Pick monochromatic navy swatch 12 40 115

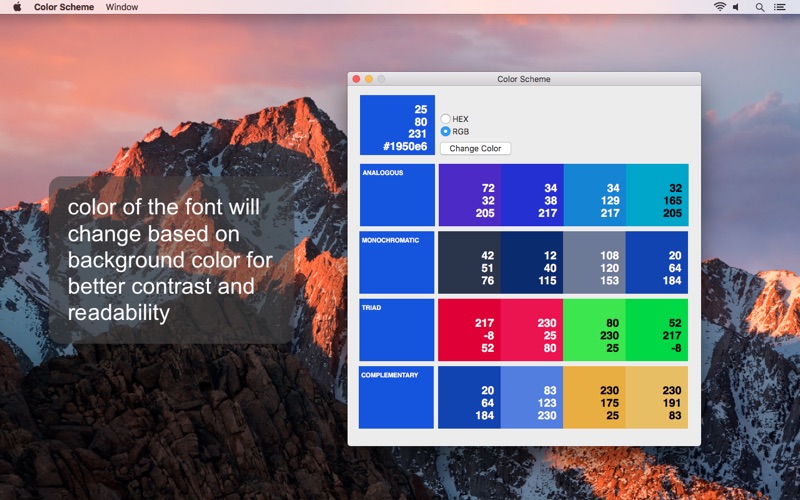532,262
